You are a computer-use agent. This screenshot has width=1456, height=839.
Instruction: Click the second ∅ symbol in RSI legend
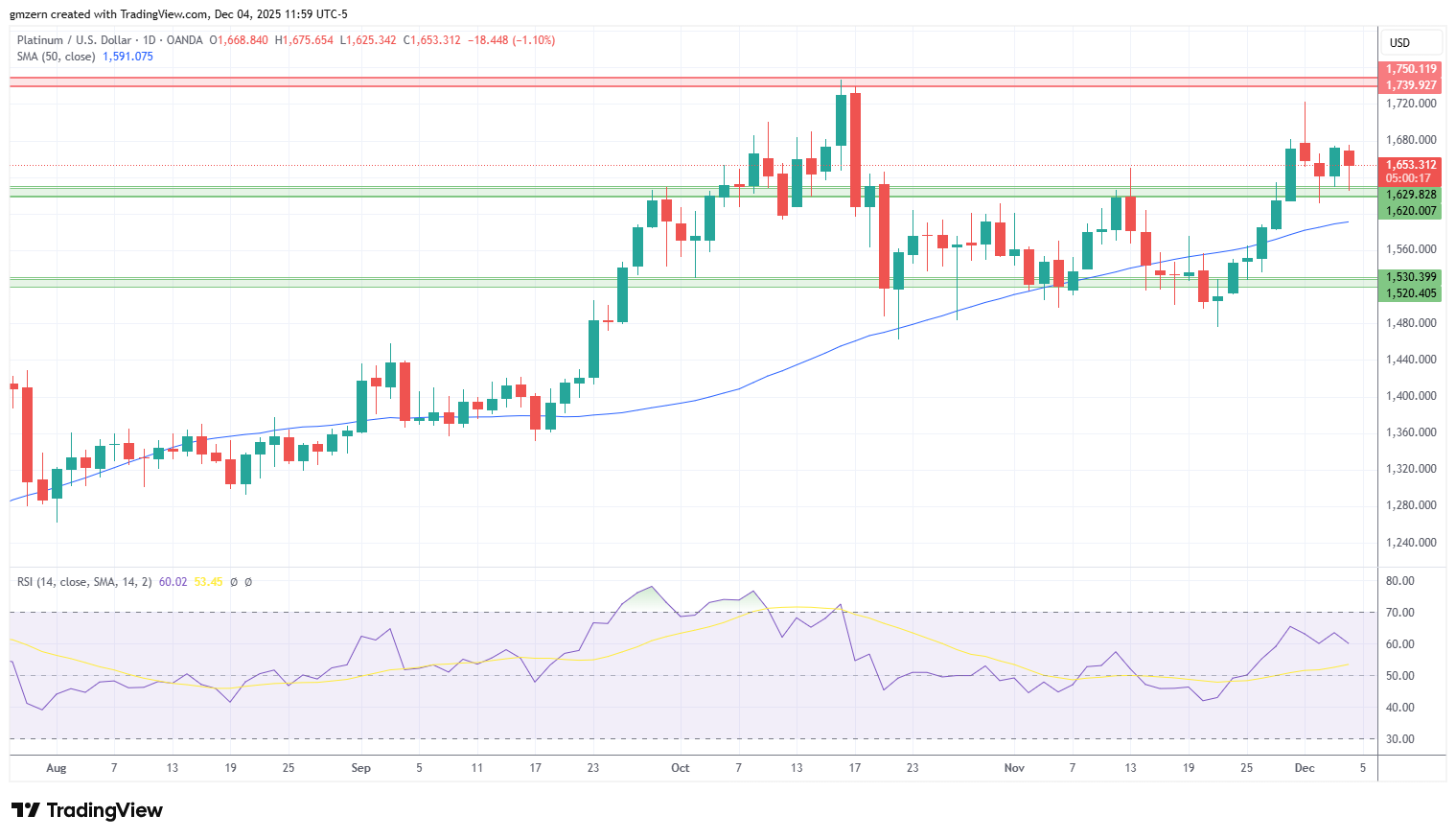pyautogui.click(x=248, y=582)
